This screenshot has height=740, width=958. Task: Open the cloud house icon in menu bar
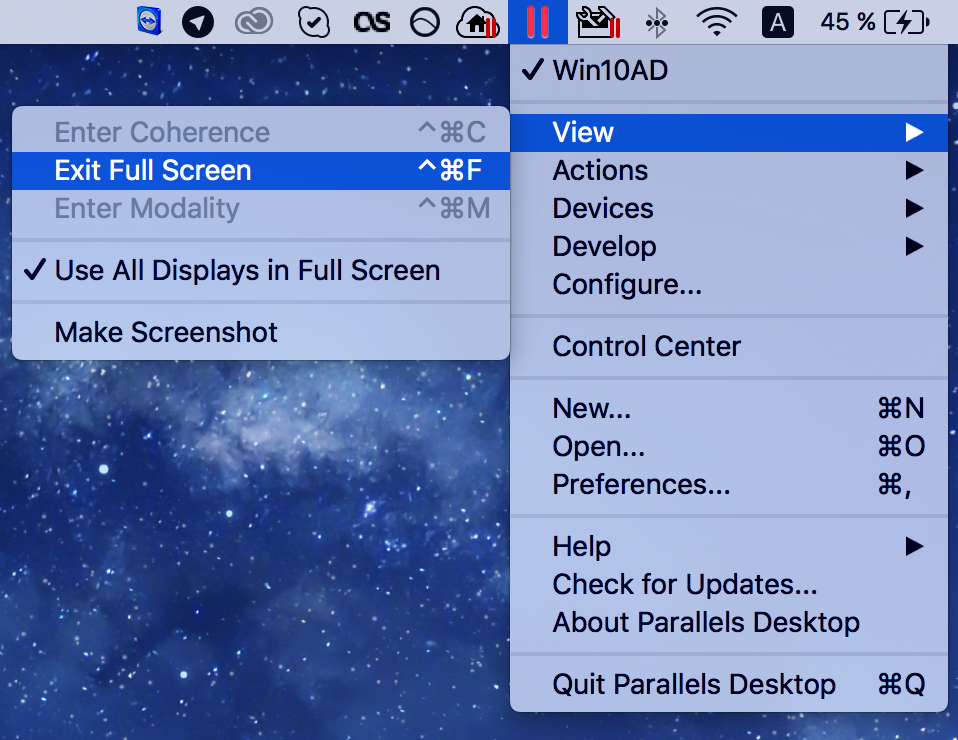[478, 23]
